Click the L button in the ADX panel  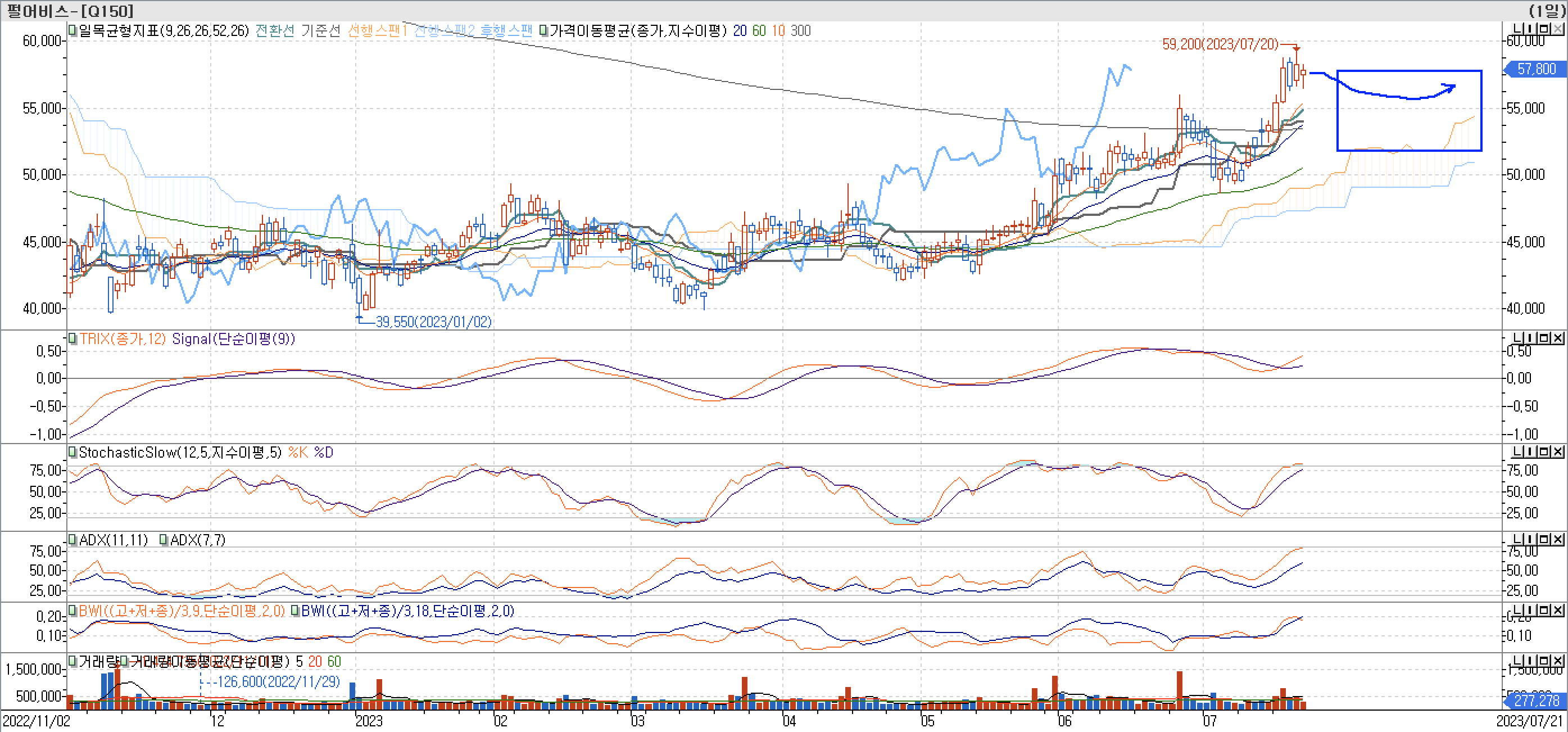[1517, 540]
